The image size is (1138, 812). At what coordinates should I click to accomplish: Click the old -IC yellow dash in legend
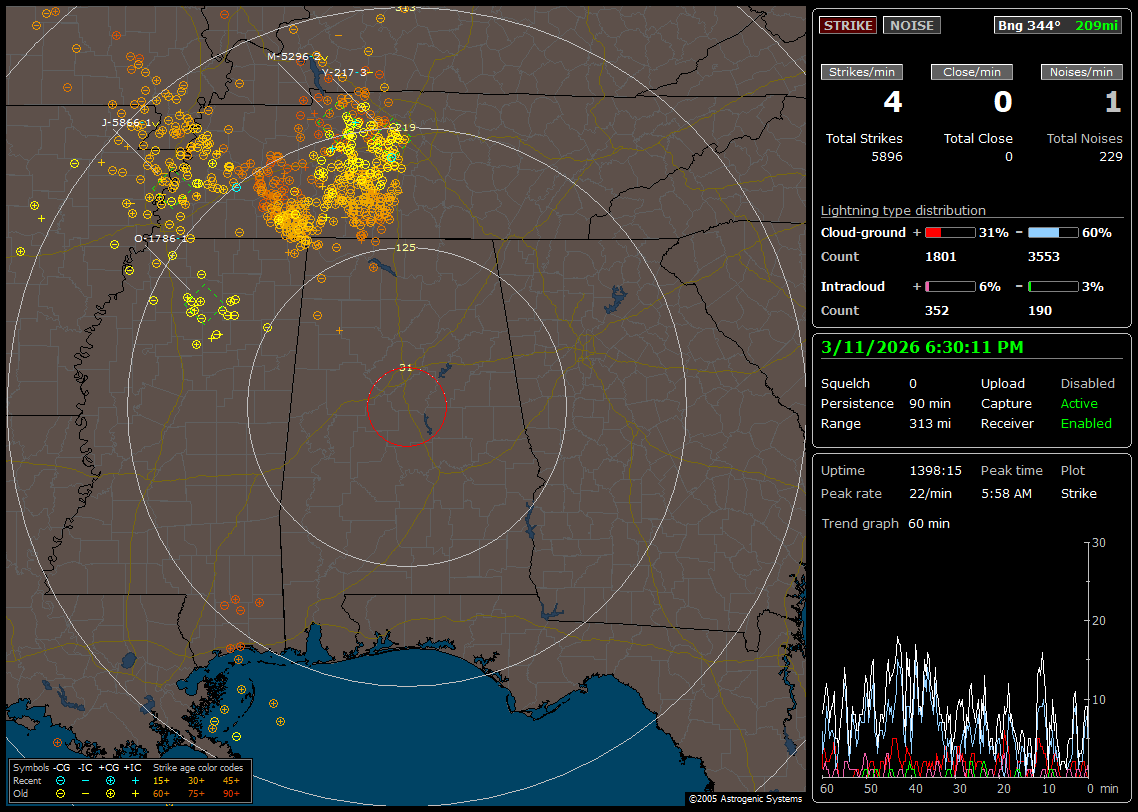point(85,793)
